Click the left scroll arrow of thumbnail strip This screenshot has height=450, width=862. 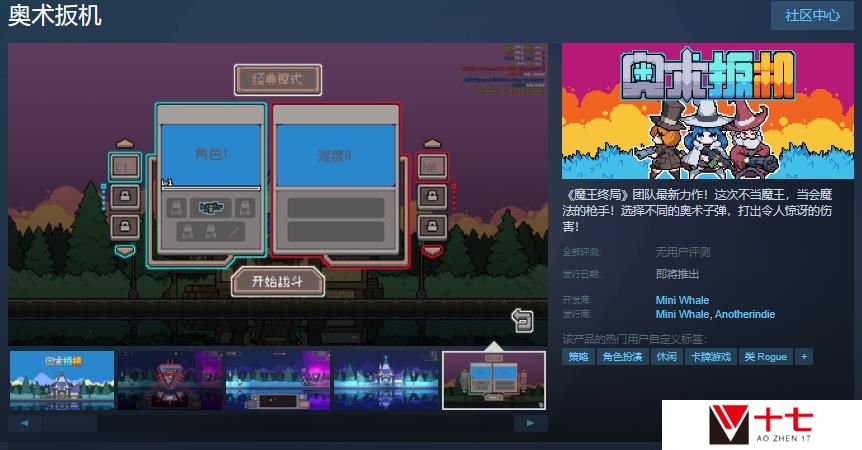pos(24,423)
